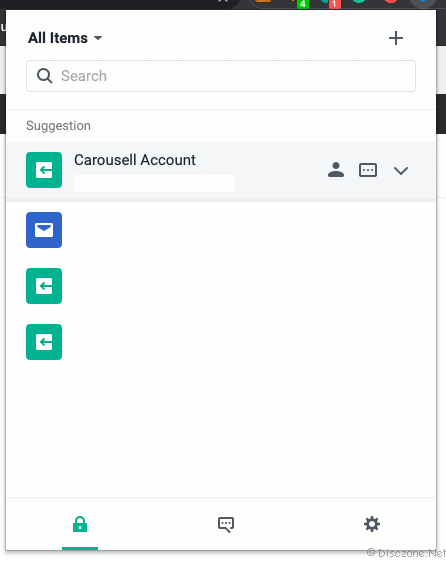Click the plus icon to add item
Viewport: 446px width, 561px height.
396,38
